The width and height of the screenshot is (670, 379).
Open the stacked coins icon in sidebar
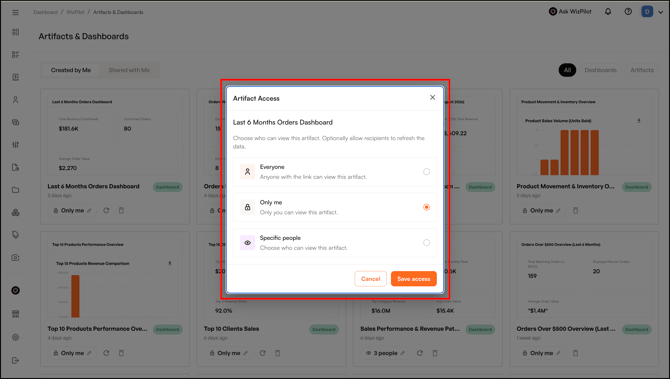(15, 122)
